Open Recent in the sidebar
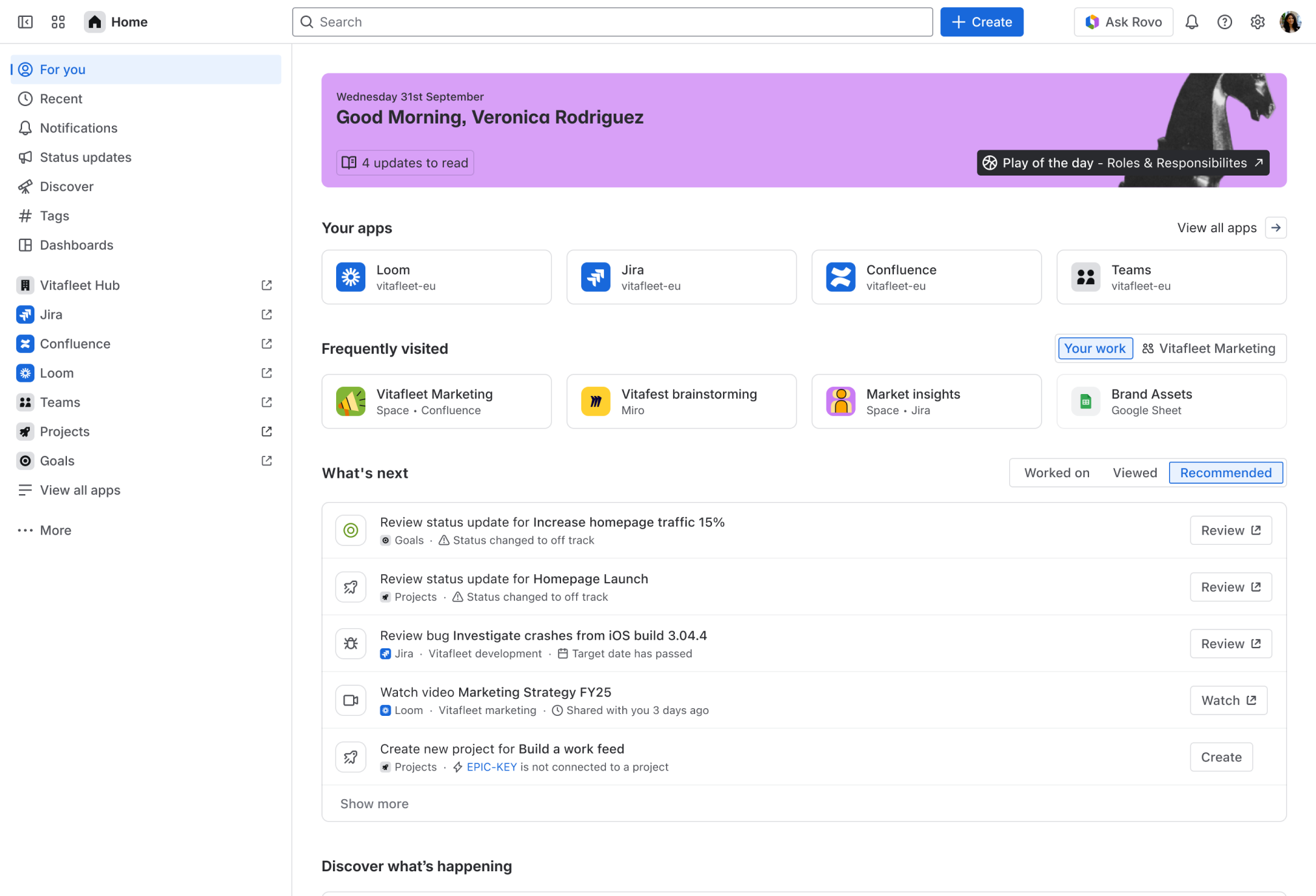1316x896 pixels. [146, 99]
